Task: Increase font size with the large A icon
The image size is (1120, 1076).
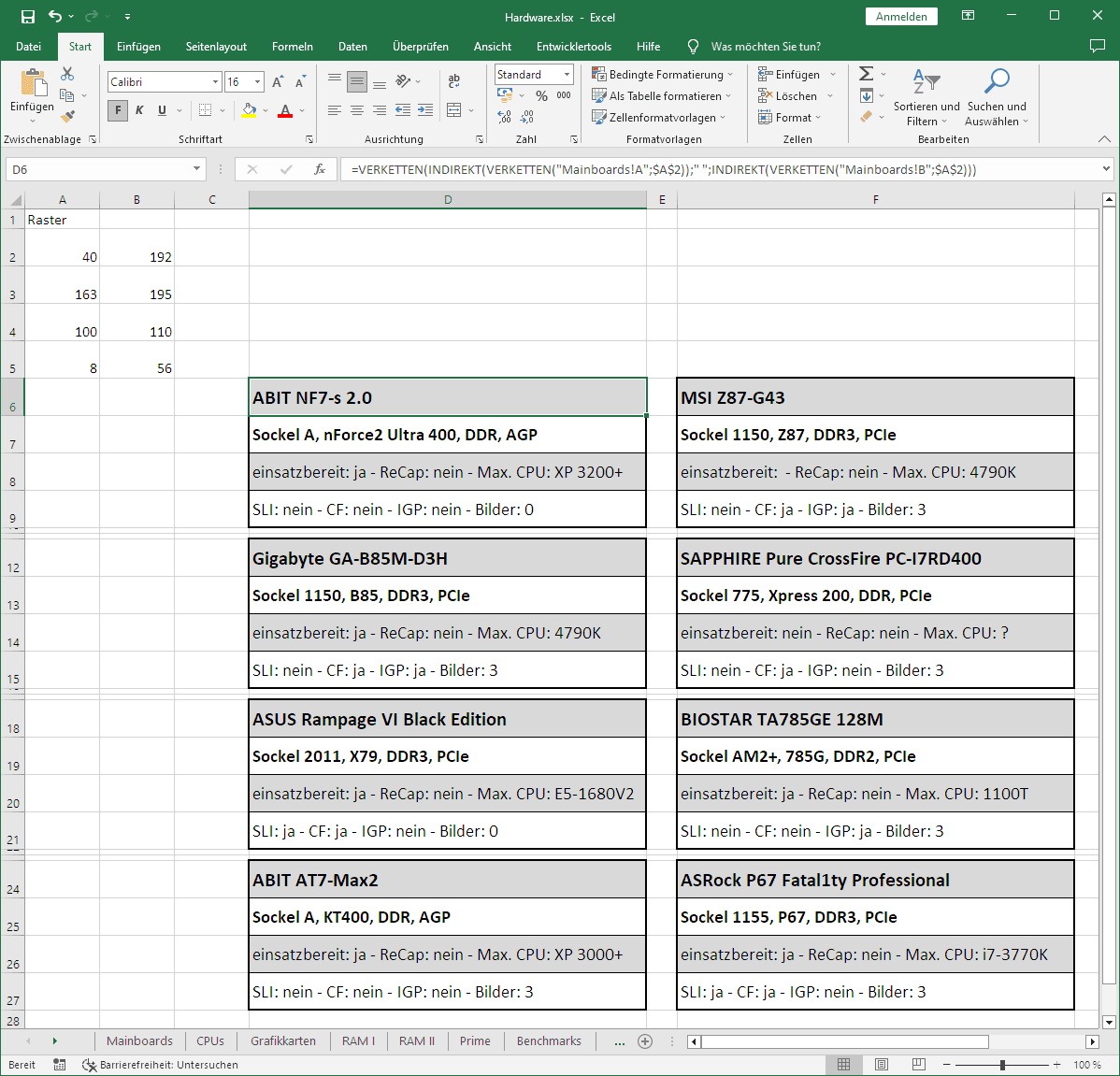Action: coord(278,82)
